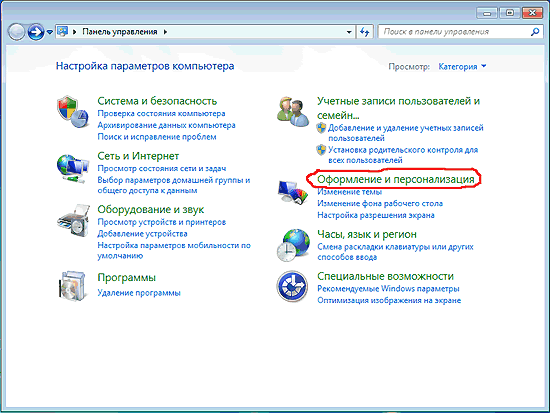Click the back navigation arrow button
The height and width of the screenshot is (413, 550).
tap(16, 32)
